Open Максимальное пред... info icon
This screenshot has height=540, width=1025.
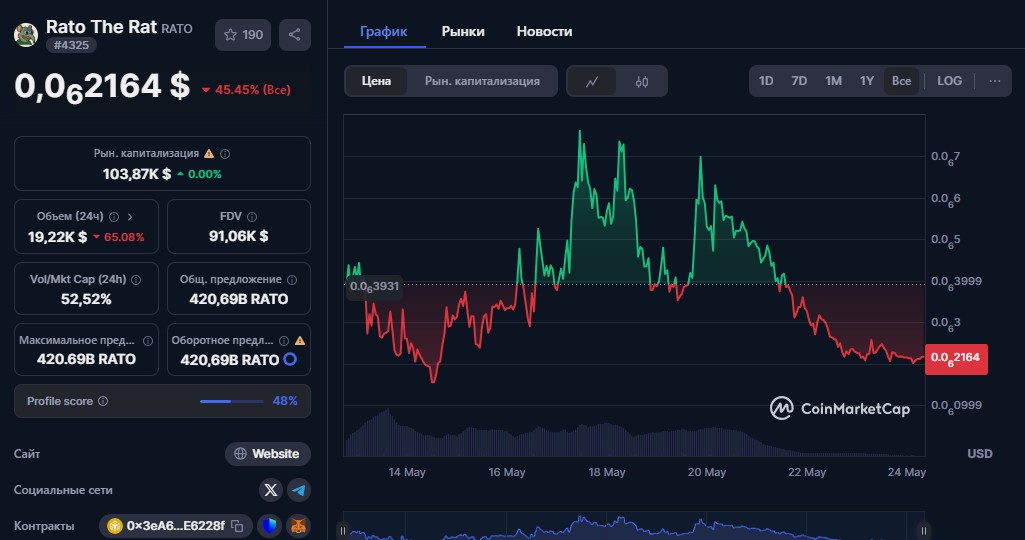click(148, 341)
